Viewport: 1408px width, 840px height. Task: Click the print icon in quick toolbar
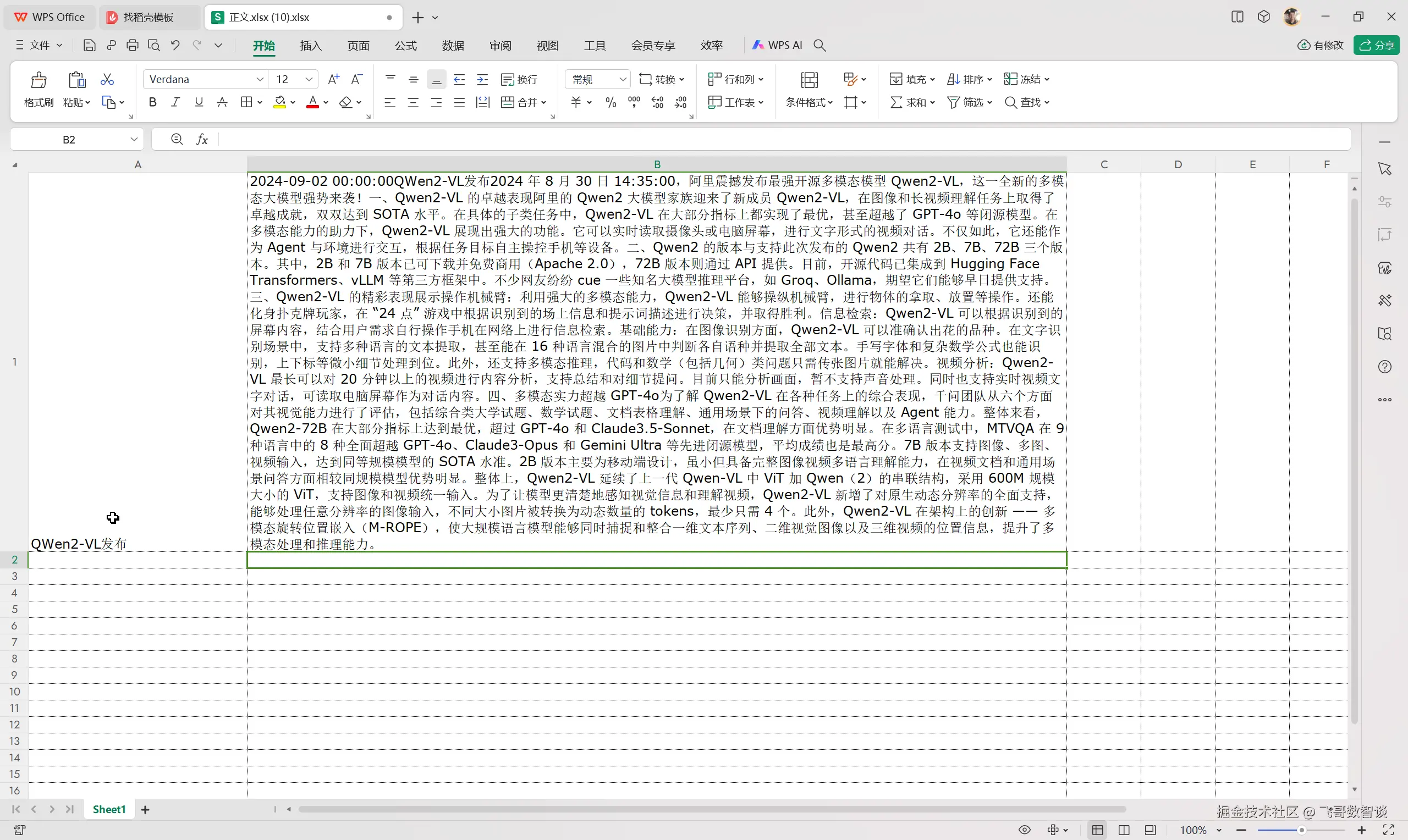(133, 45)
